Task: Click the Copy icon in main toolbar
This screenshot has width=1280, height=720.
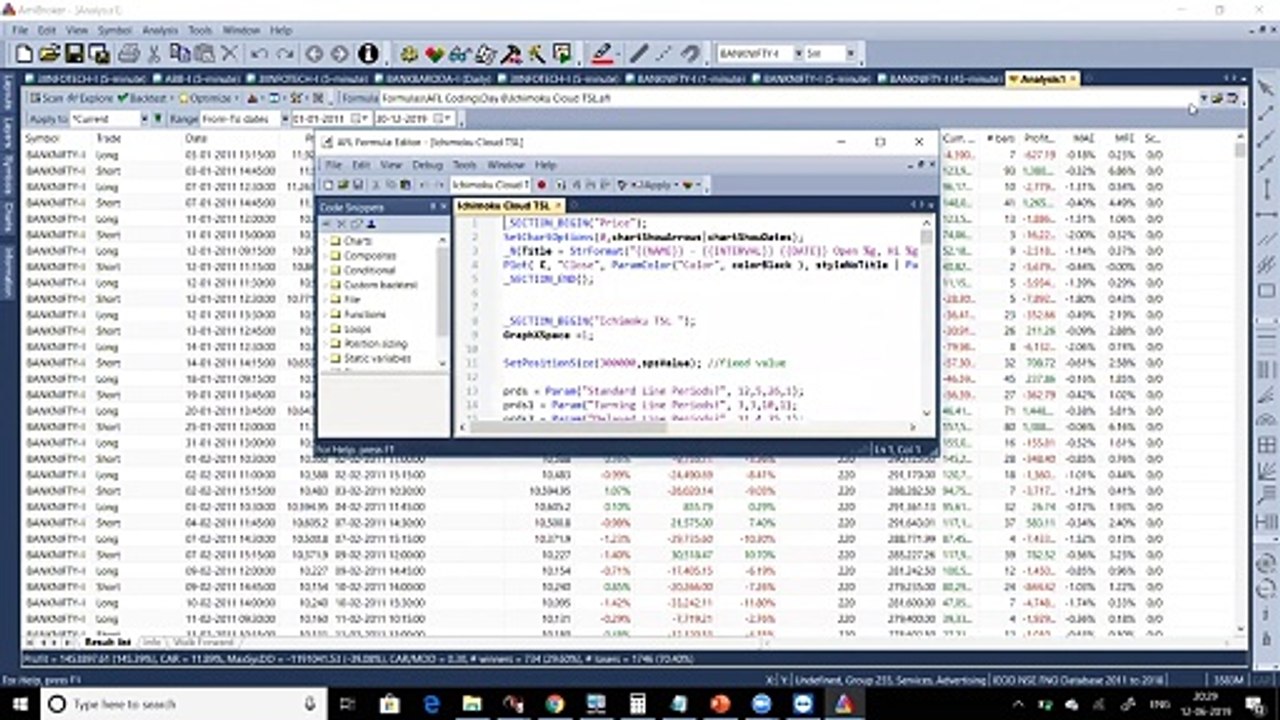Action: pos(180,53)
